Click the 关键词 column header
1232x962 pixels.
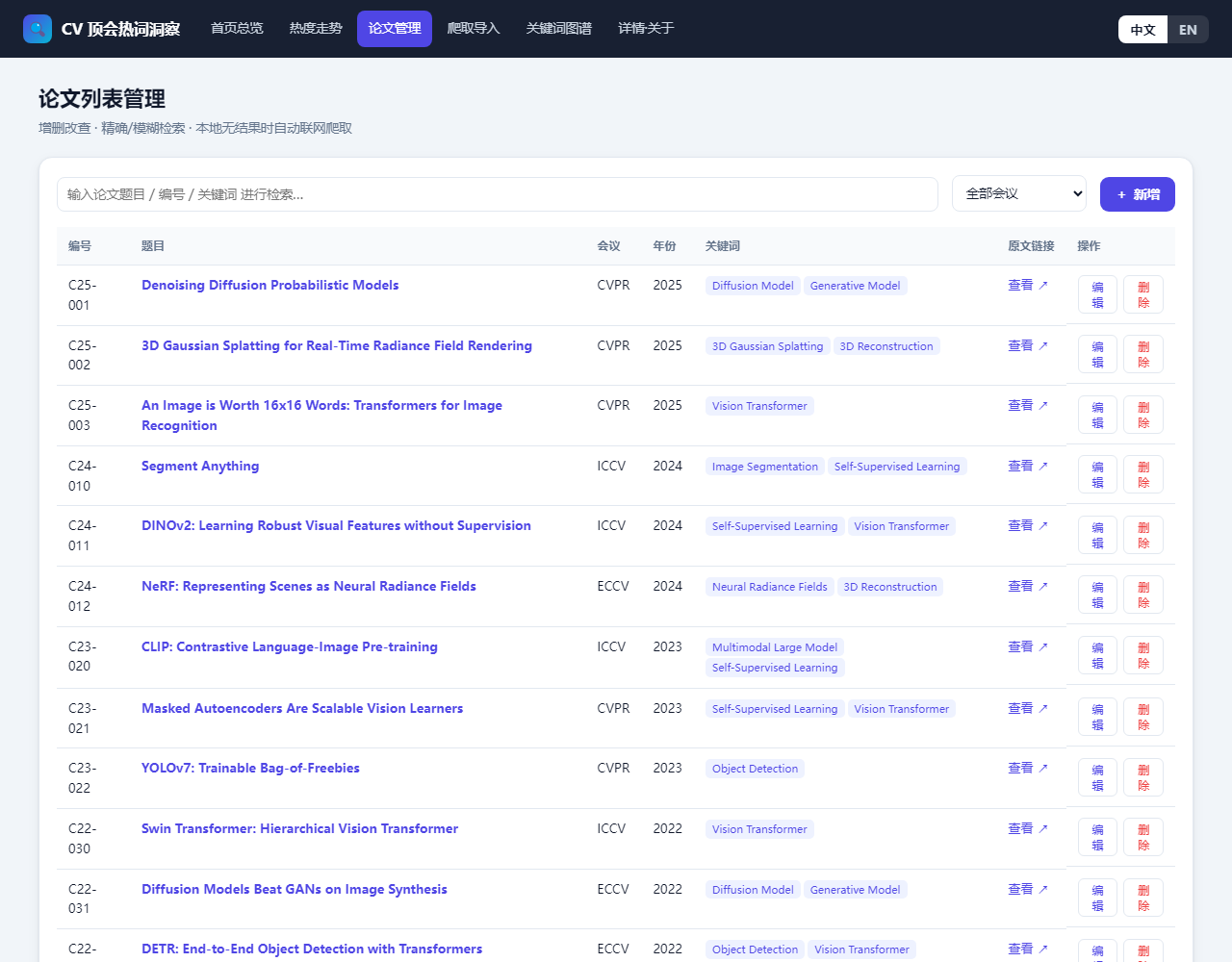coord(723,246)
